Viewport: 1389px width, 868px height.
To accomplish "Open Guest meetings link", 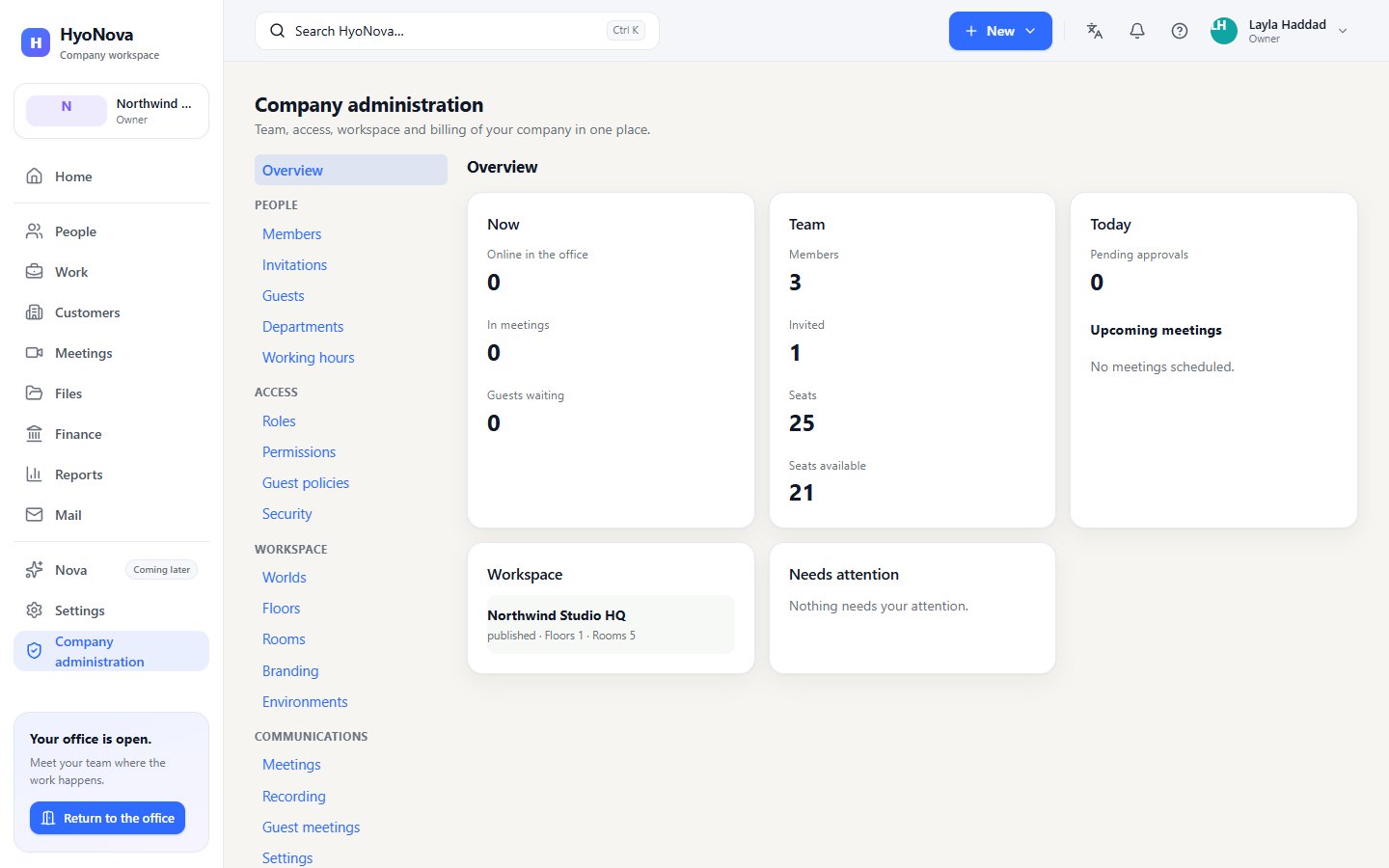I will coord(311,827).
